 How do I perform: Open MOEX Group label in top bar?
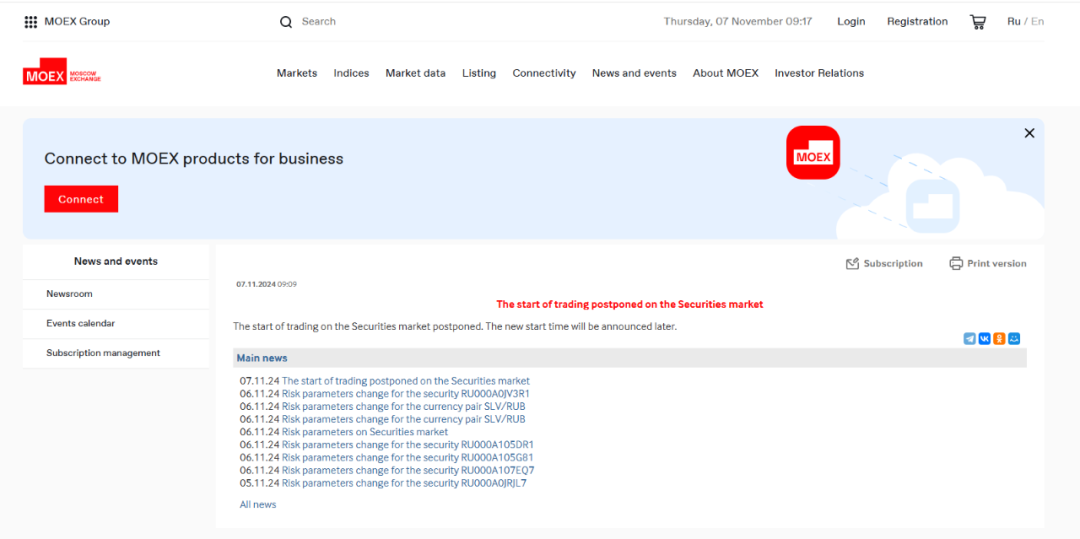[77, 22]
